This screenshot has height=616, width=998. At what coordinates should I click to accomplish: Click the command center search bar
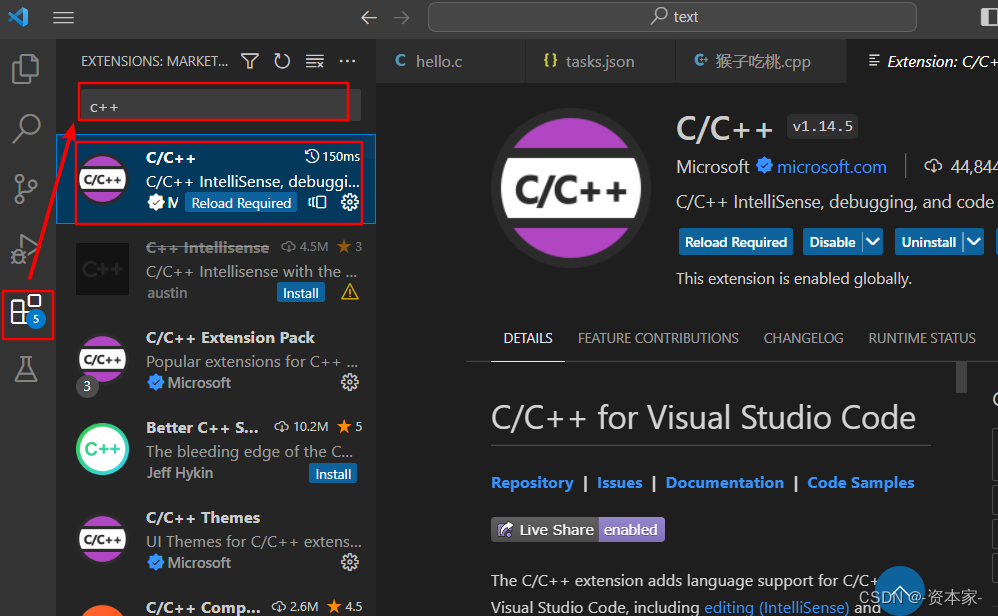(x=672, y=17)
